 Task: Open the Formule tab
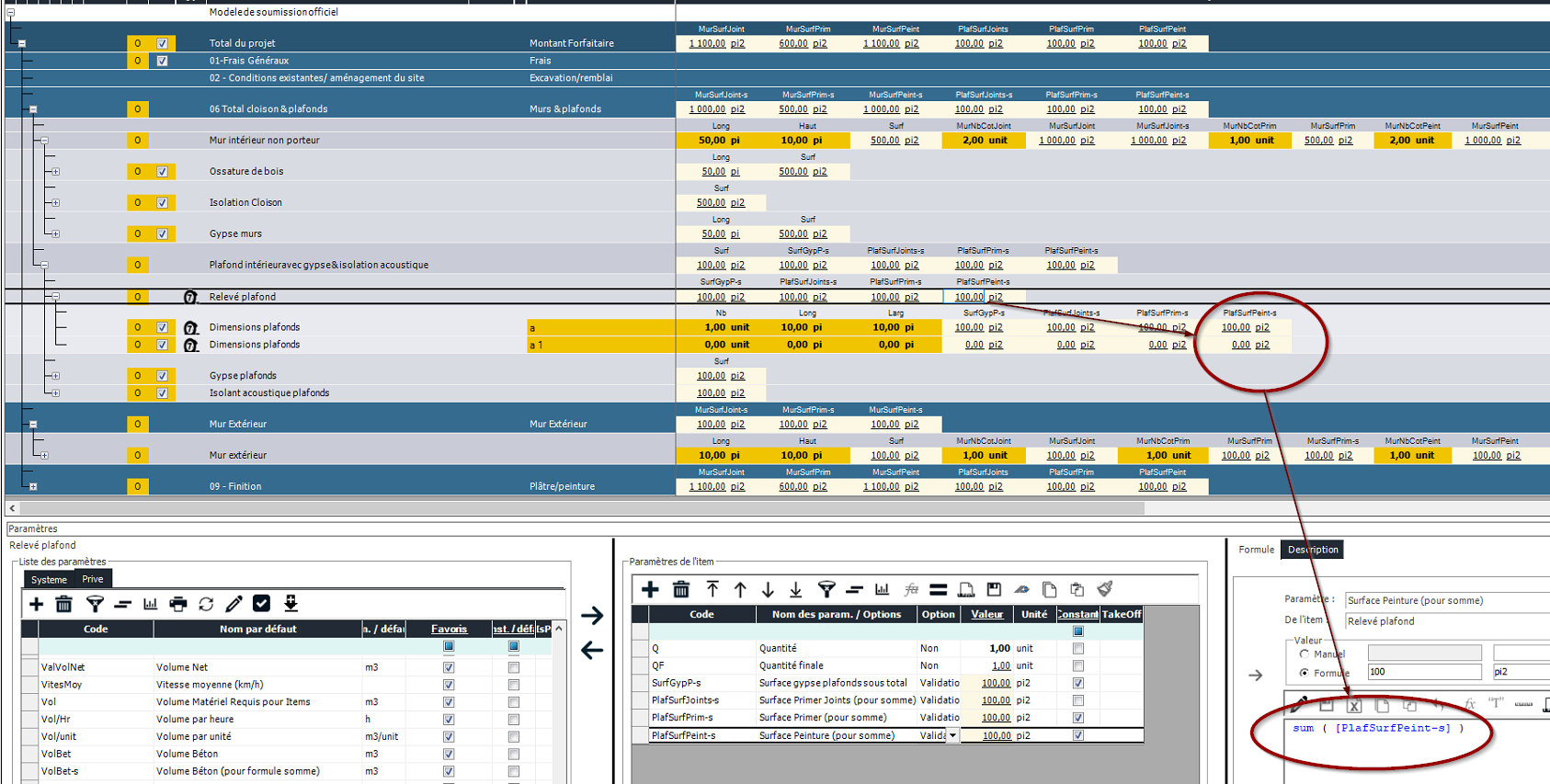(1256, 550)
